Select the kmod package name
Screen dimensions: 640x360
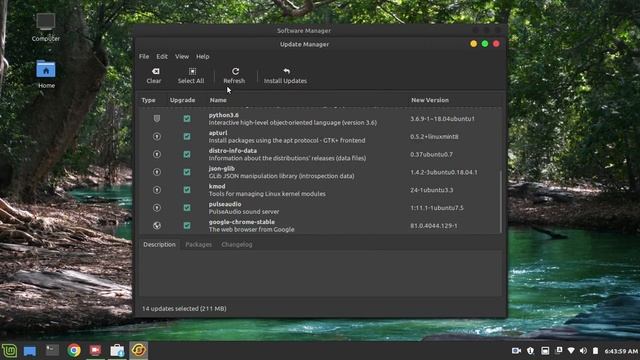point(217,187)
